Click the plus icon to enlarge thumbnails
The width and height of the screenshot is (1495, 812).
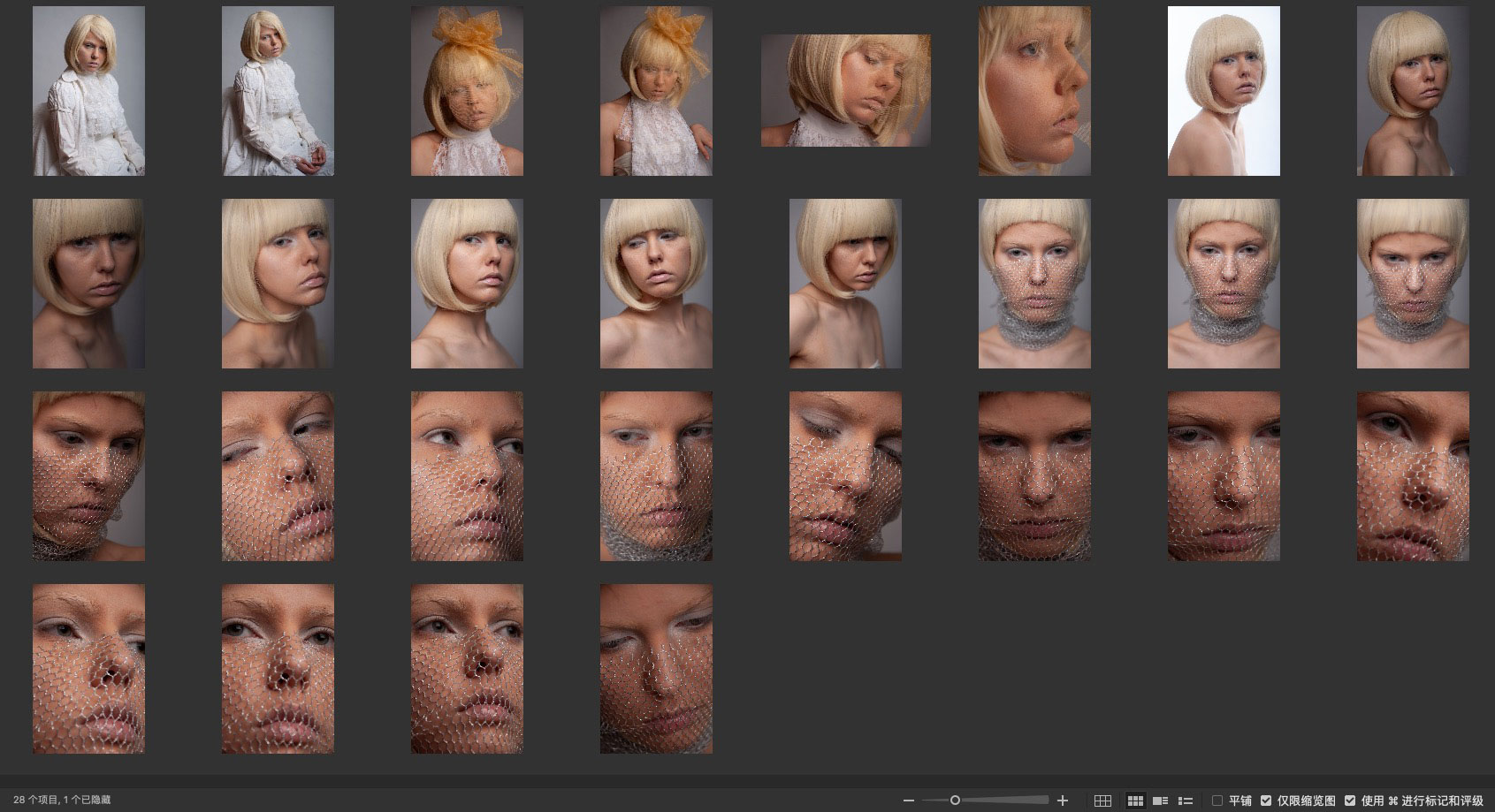point(1063,801)
